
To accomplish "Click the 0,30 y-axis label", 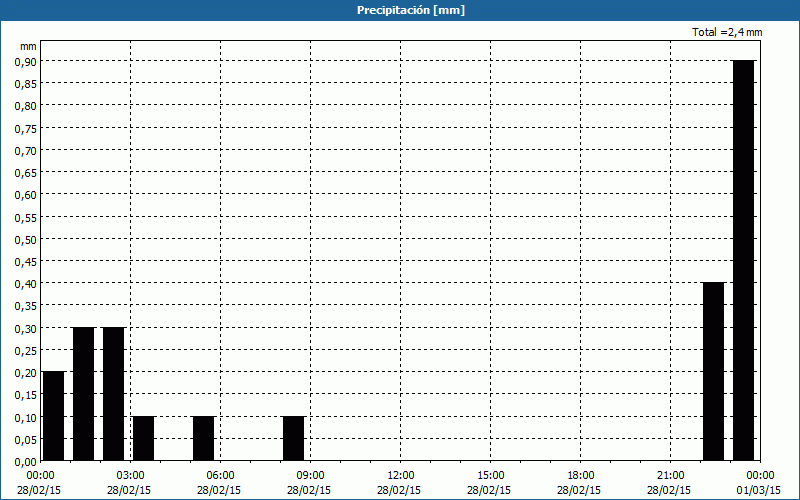I will [x=26, y=329].
